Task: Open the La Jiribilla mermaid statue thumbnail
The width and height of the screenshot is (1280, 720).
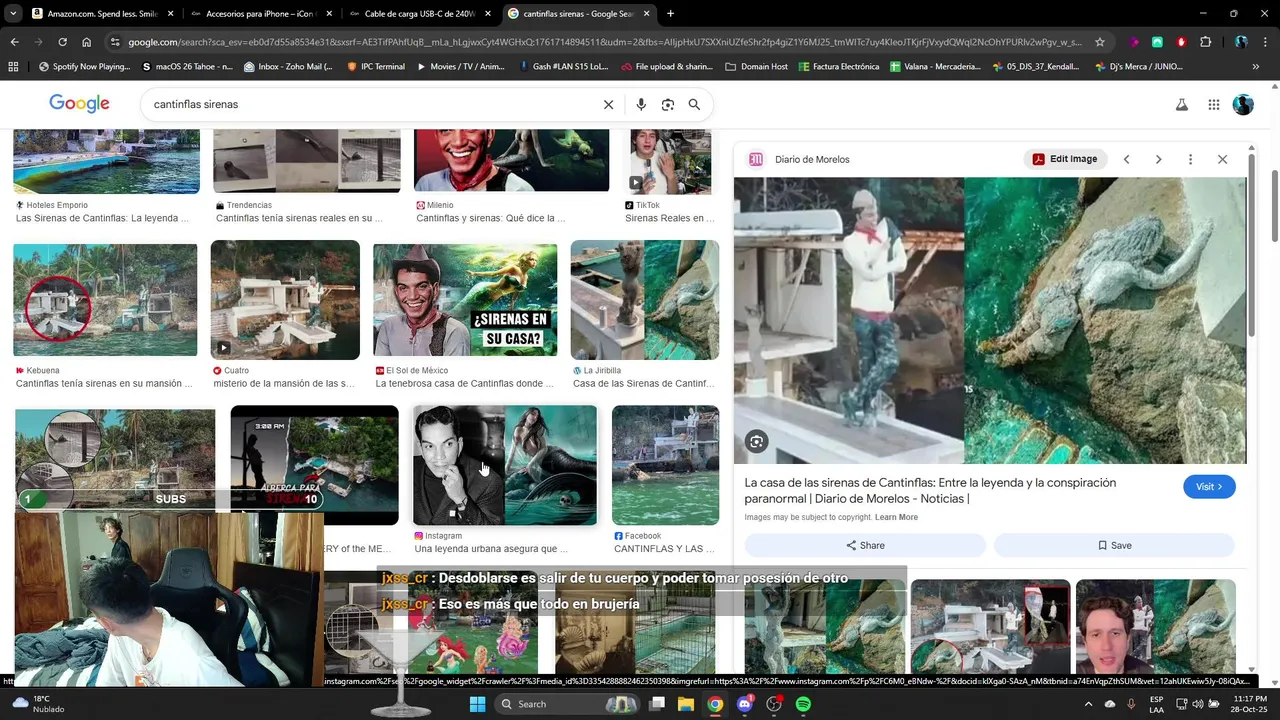Action: [644, 300]
